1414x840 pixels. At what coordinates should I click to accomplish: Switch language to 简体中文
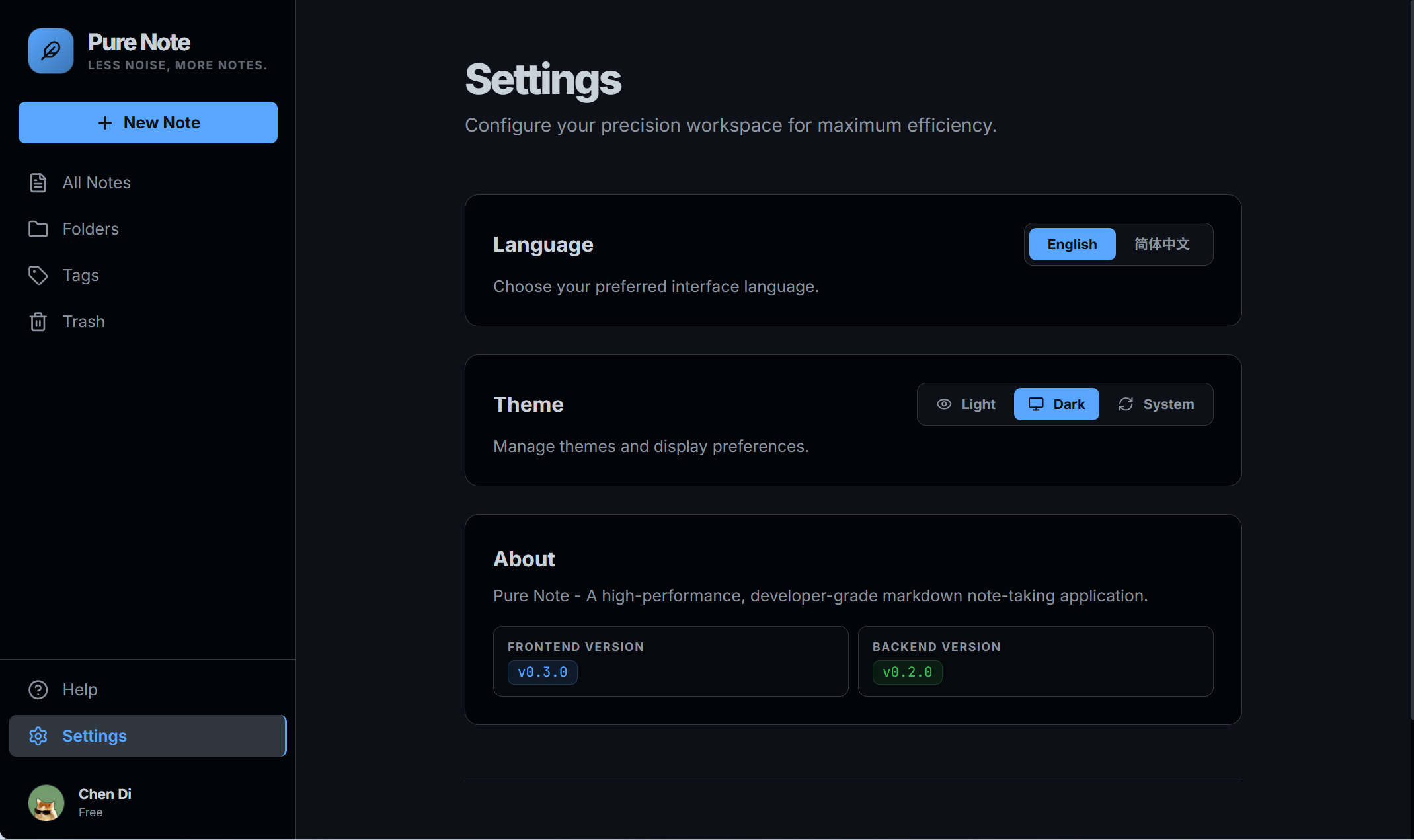(x=1162, y=244)
